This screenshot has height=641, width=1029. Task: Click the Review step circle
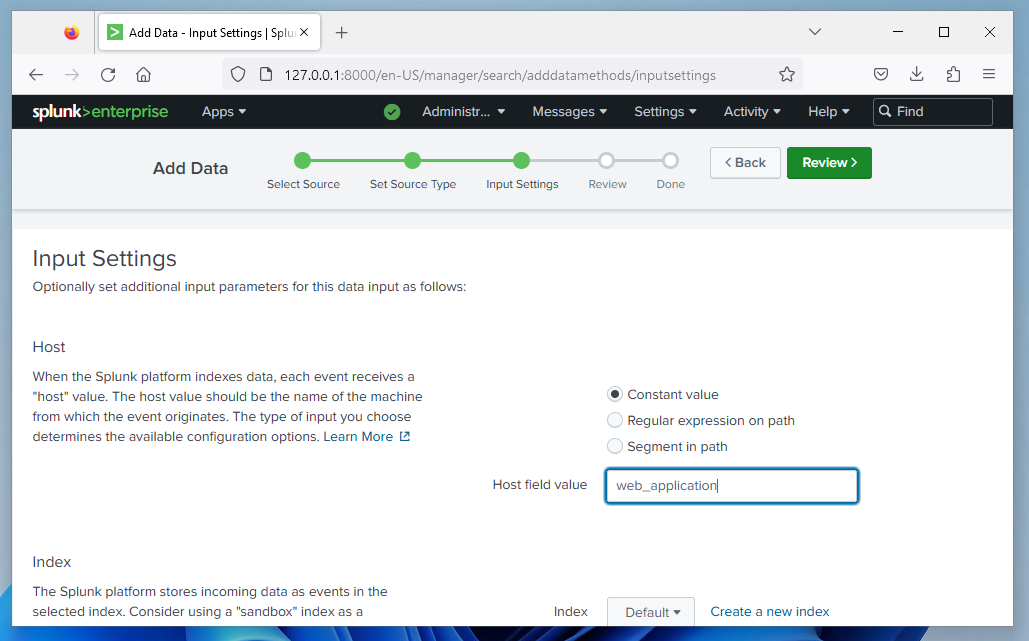pyautogui.click(x=606, y=161)
